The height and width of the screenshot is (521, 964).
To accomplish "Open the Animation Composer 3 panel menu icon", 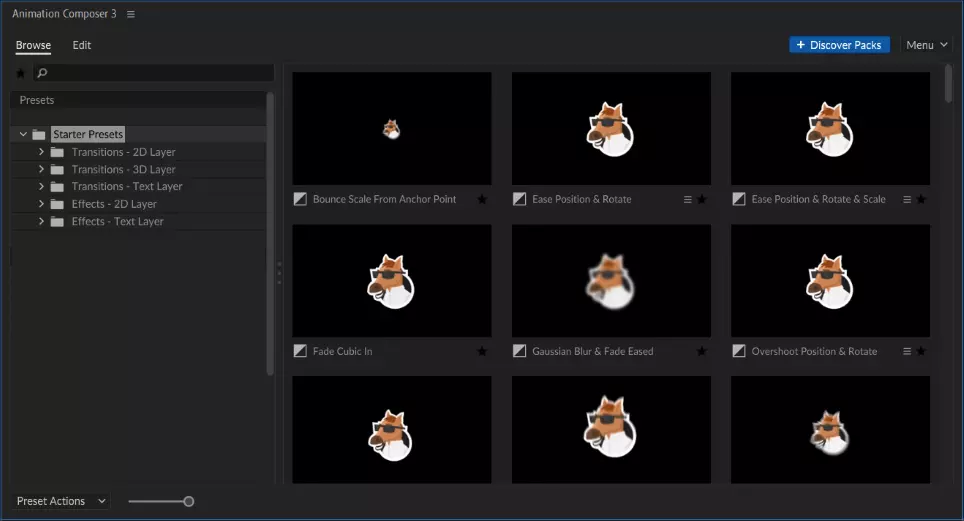I will click(x=130, y=14).
